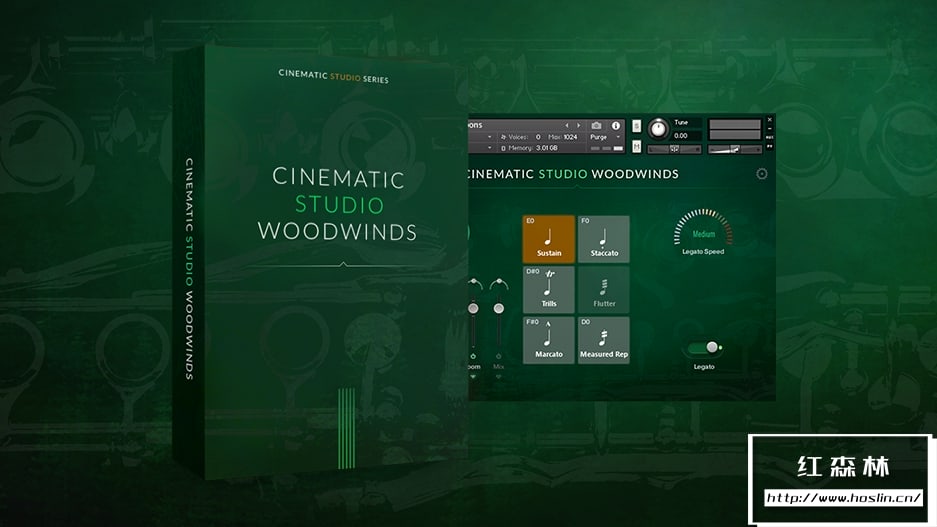Click the Mute button
Image resolution: width=937 pixels, height=527 pixels.
(x=636, y=146)
